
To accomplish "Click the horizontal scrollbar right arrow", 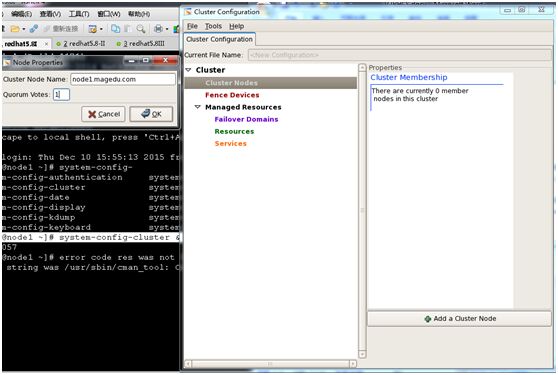I will [x=353, y=364].
